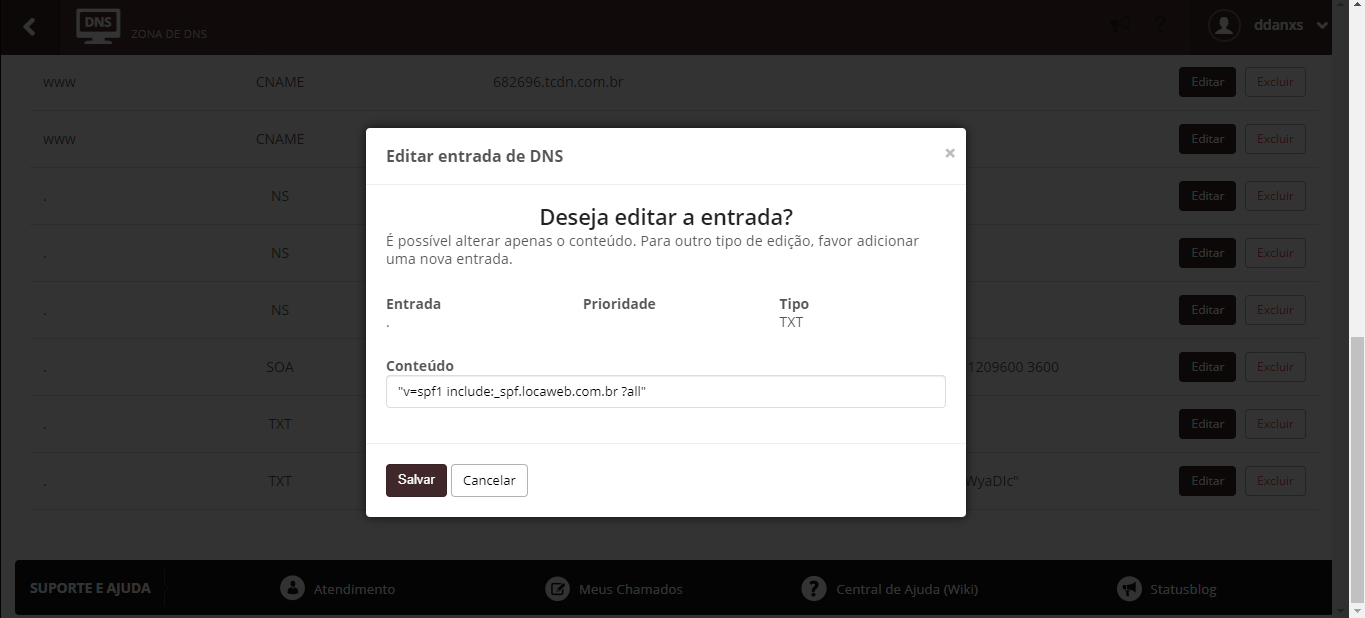
Task: Edit the Conteúdo SPF text field
Action: [x=665, y=391]
